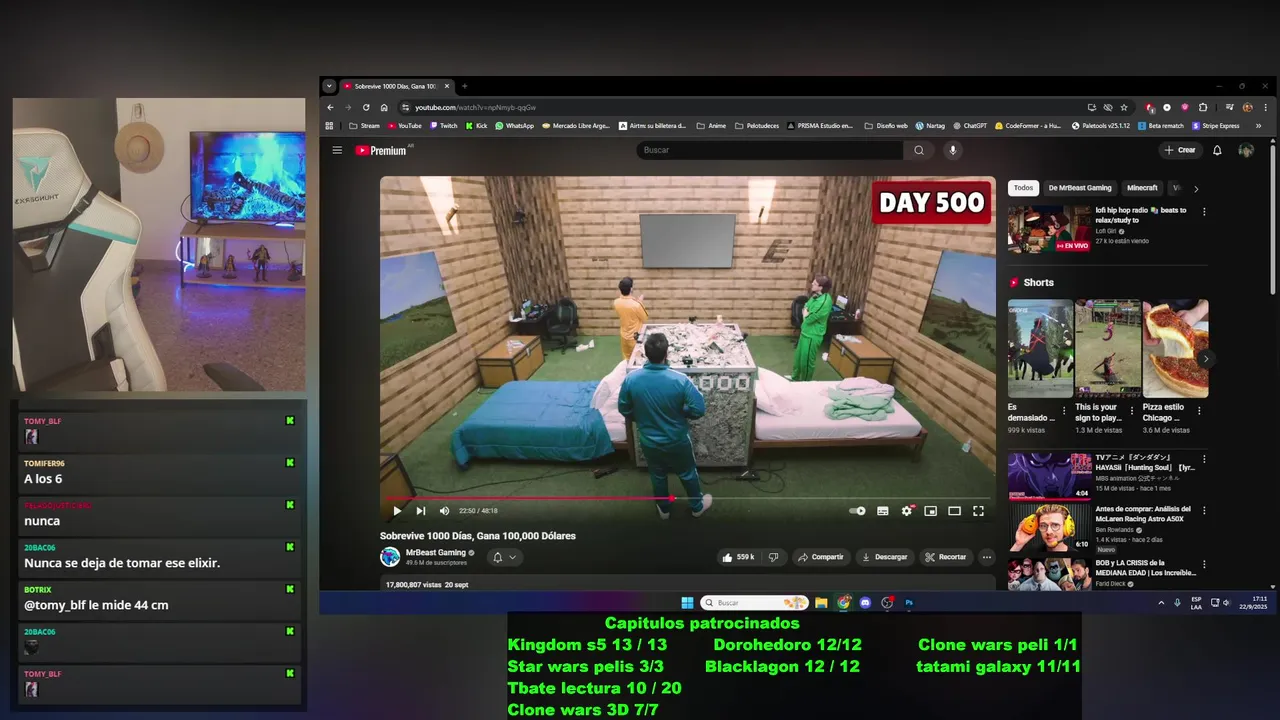Open options for Hunting Soul video
This screenshot has height=720, width=1280.
pos(1204,459)
